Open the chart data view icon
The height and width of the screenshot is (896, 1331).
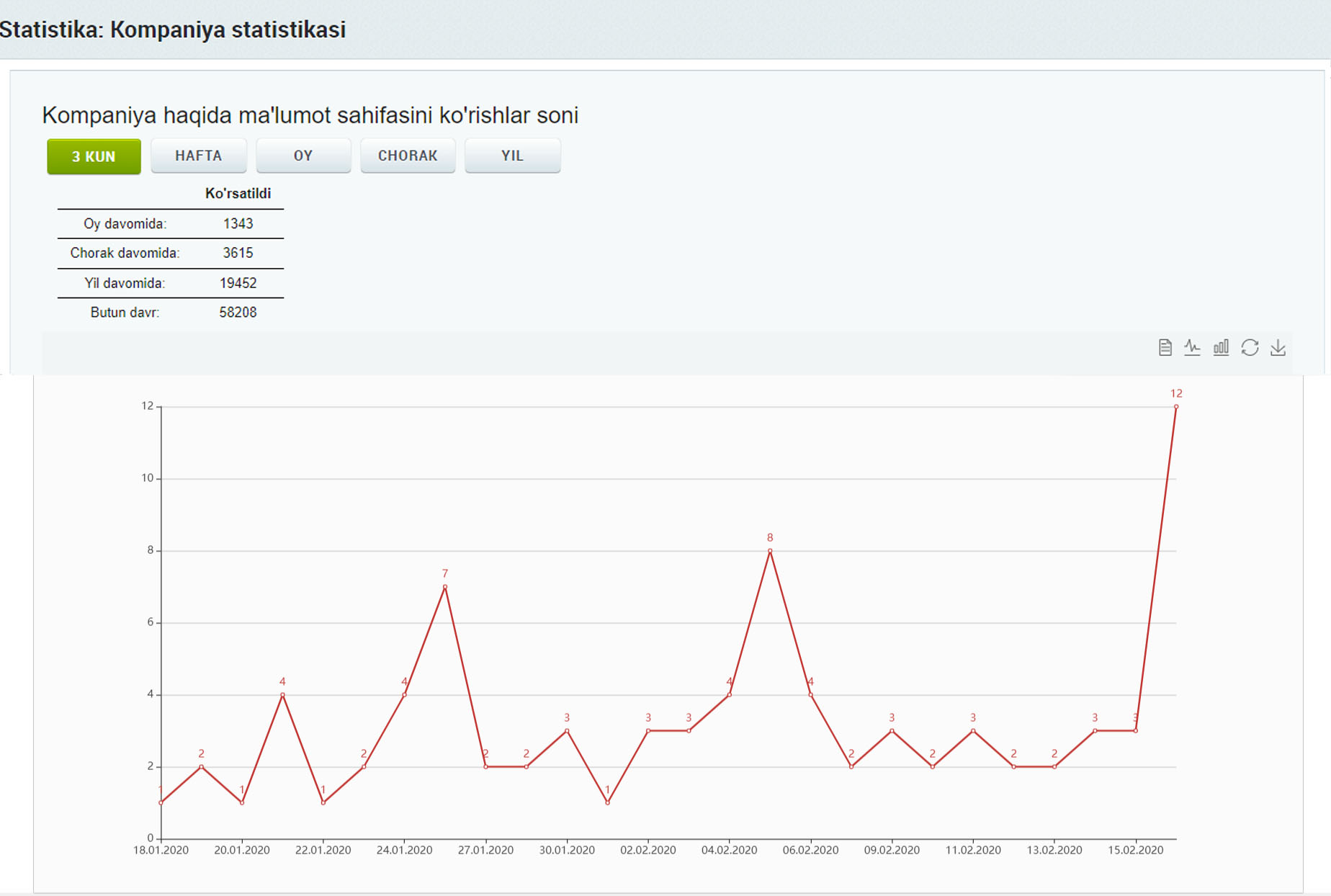(1165, 348)
